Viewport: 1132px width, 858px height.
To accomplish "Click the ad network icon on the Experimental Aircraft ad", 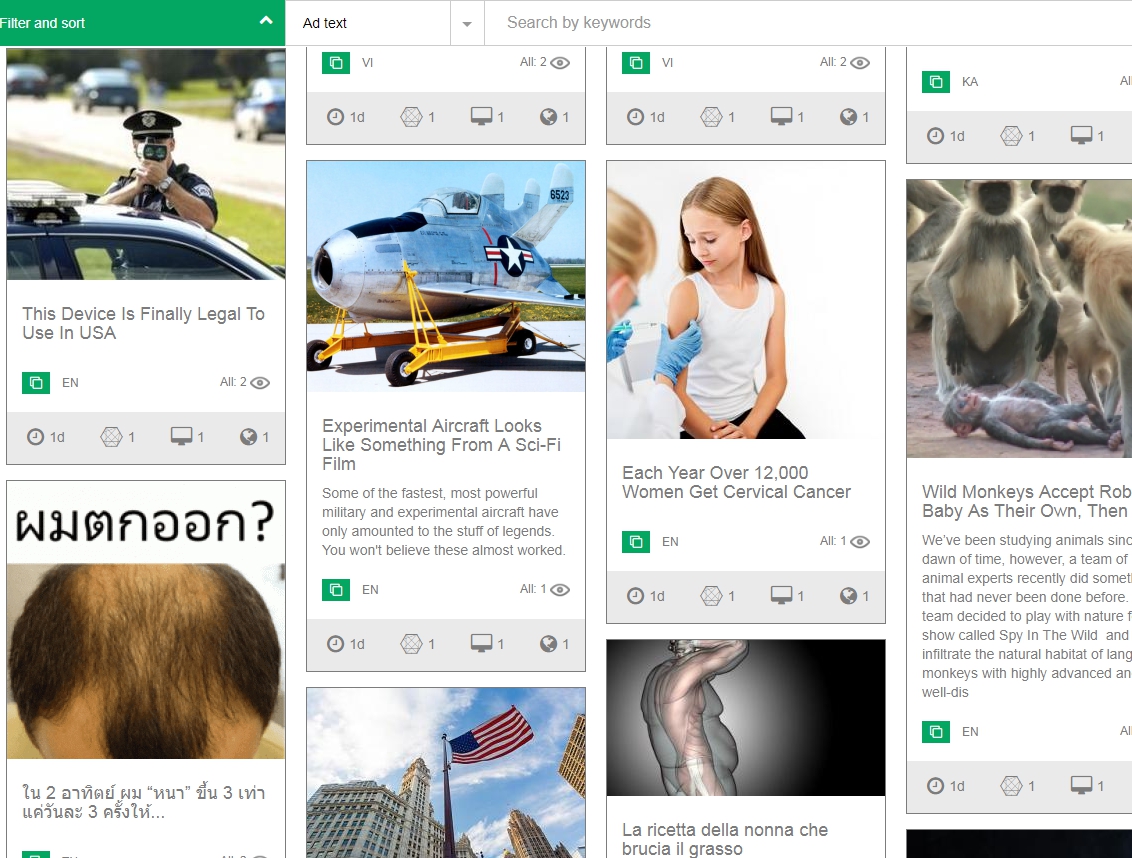I will click(x=412, y=644).
